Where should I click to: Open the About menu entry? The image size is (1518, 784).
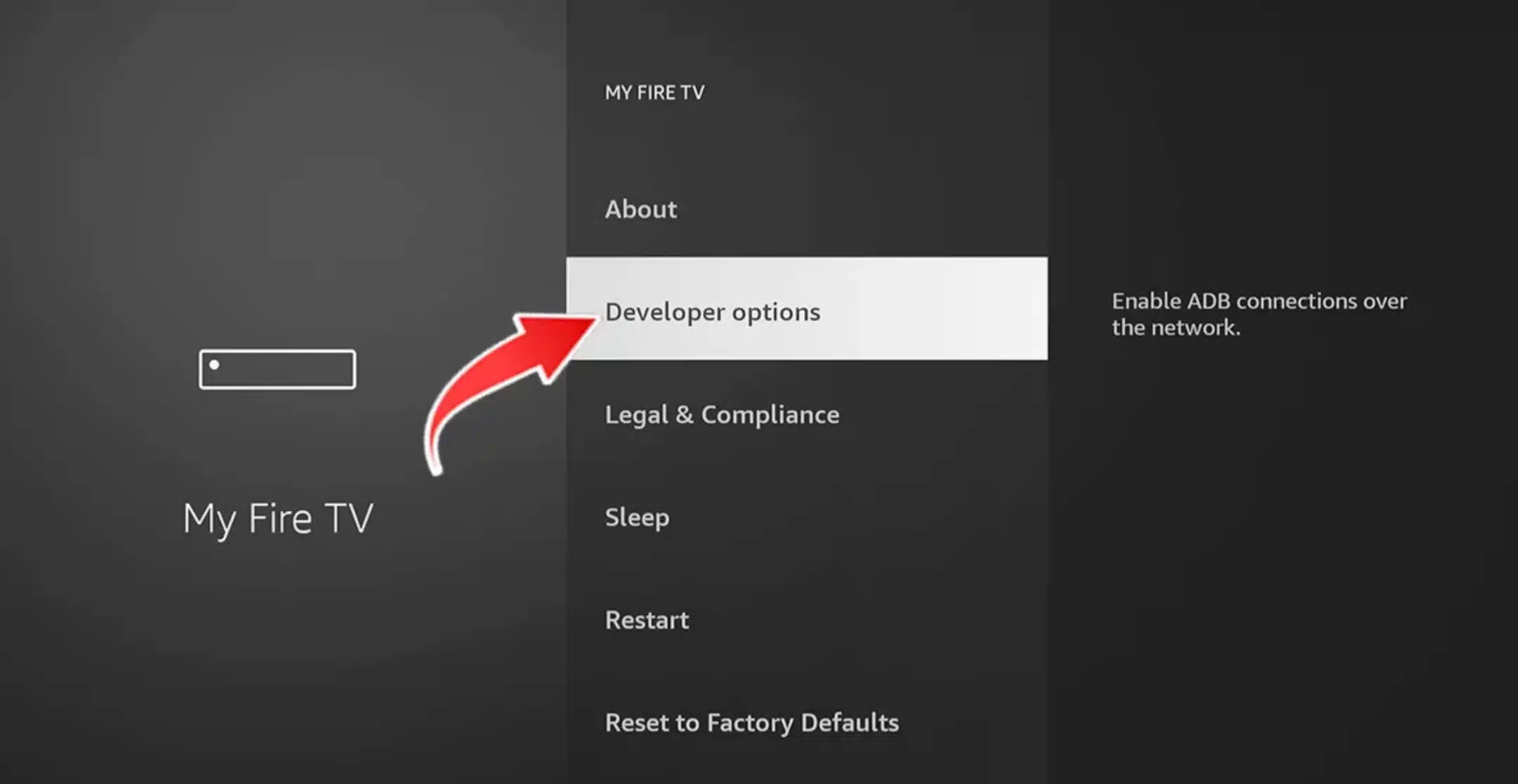641,209
